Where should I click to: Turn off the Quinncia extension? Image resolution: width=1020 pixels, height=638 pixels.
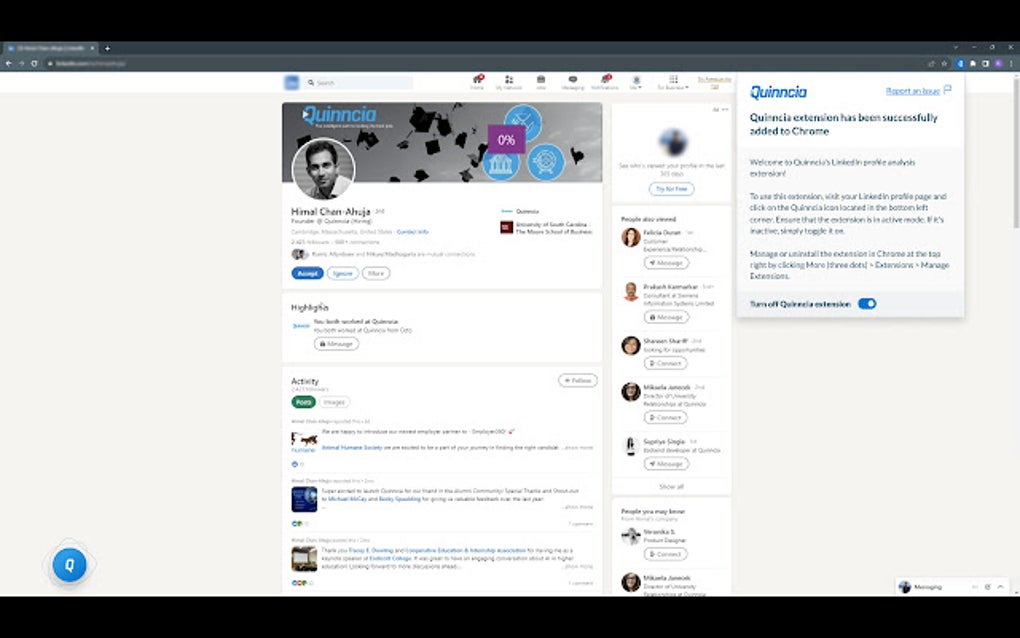pyautogui.click(x=867, y=303)
